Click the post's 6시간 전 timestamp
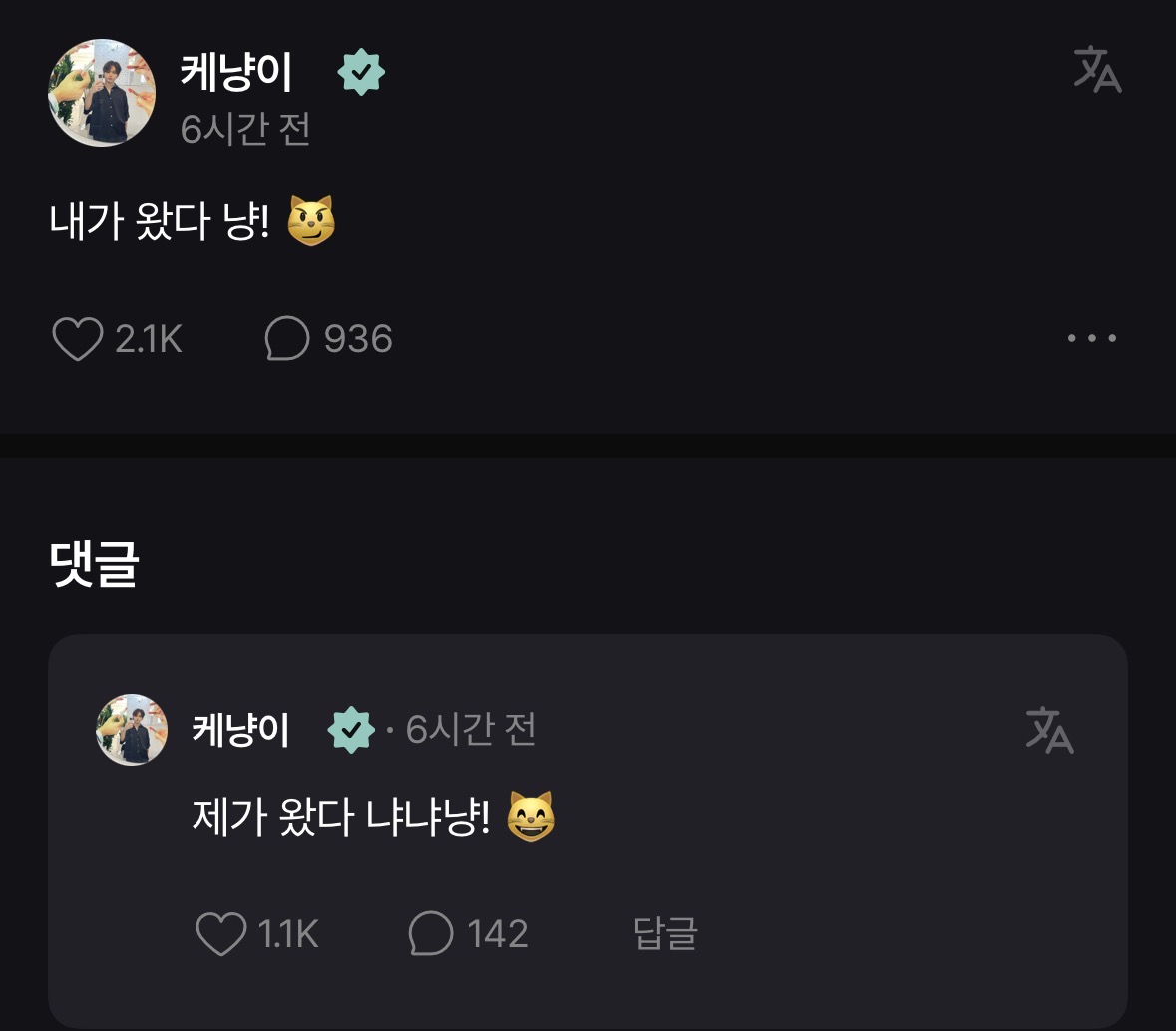This screenshot has height=1031, width=1176. (x=245, y=129)
